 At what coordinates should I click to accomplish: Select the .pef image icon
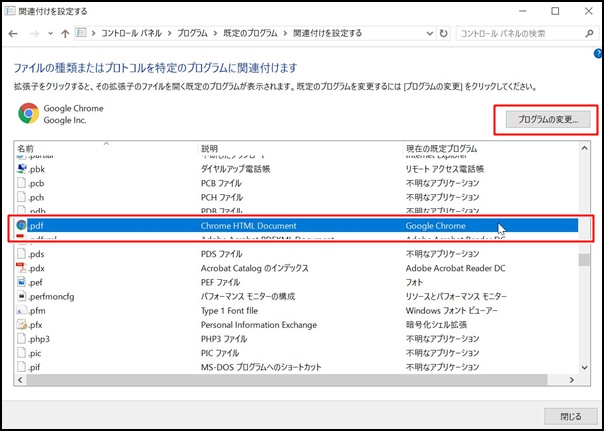pyautogui.click(x=22, y=282)
